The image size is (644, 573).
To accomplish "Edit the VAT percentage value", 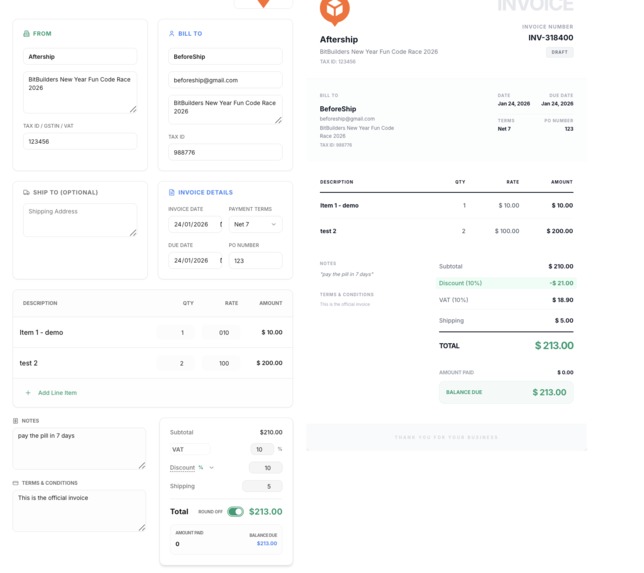I will click(x=262, y=449).
